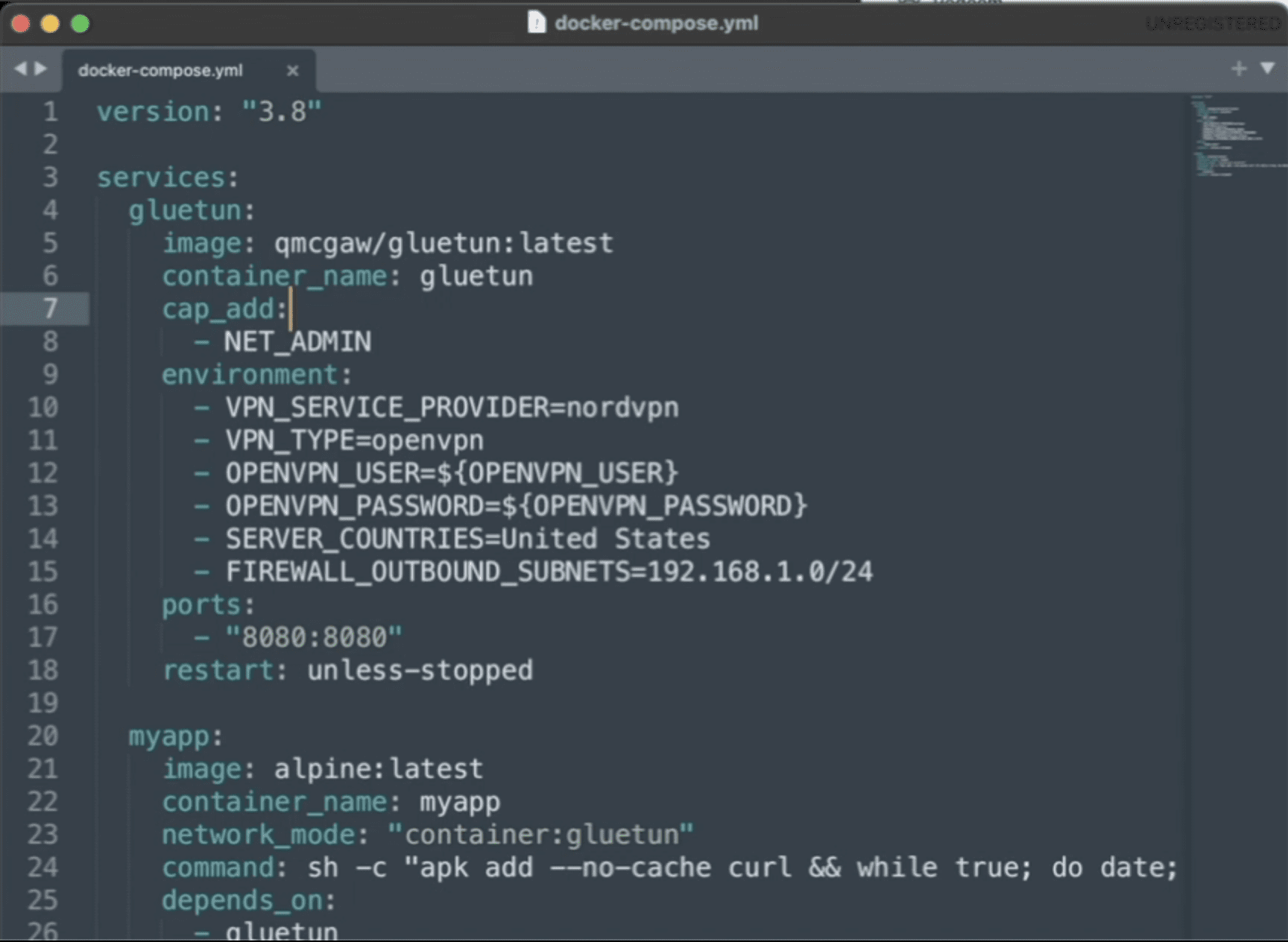Open the tab list dropdown arrow
Image resolution: width=1288 pixels, height=942 pixels.
(x=1267, y=69)
